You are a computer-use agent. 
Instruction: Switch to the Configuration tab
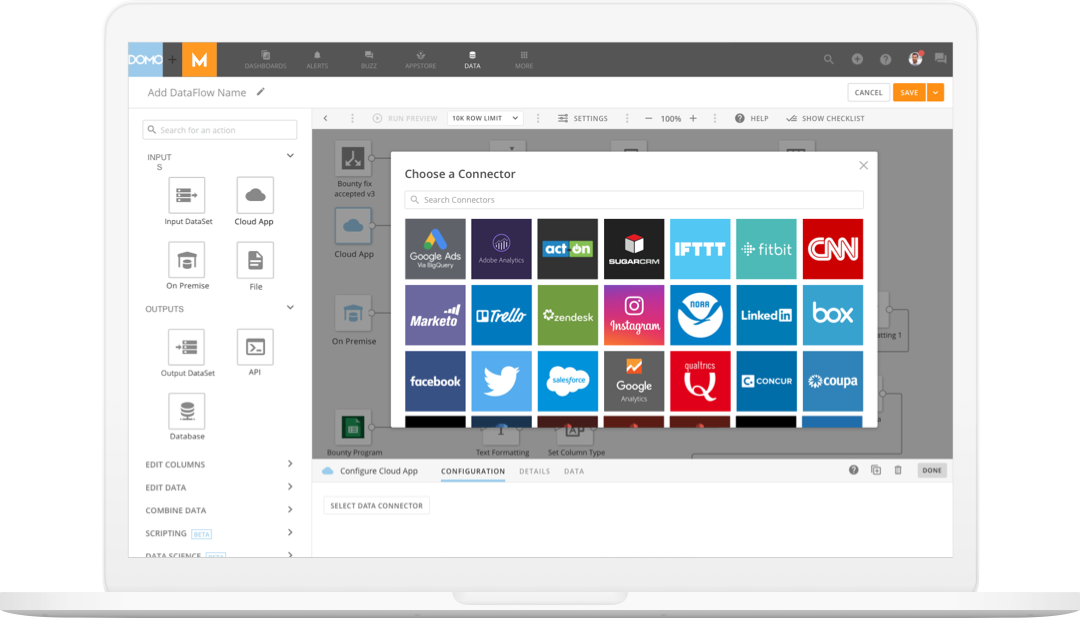pyautogui.click(x=472, y=471)
